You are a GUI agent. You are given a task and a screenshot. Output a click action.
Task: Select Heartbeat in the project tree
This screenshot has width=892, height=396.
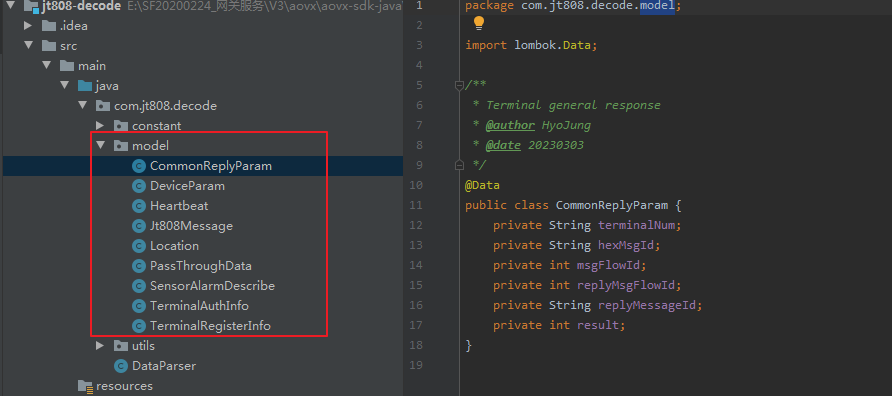(x=179, y=206)
